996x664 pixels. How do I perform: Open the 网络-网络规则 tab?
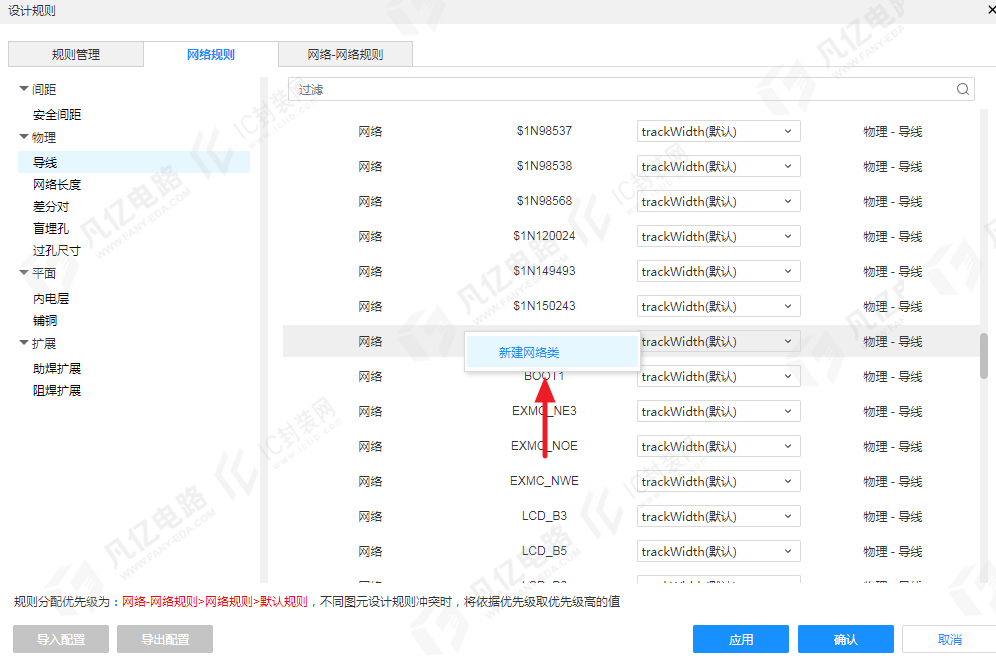pos(346,55)
